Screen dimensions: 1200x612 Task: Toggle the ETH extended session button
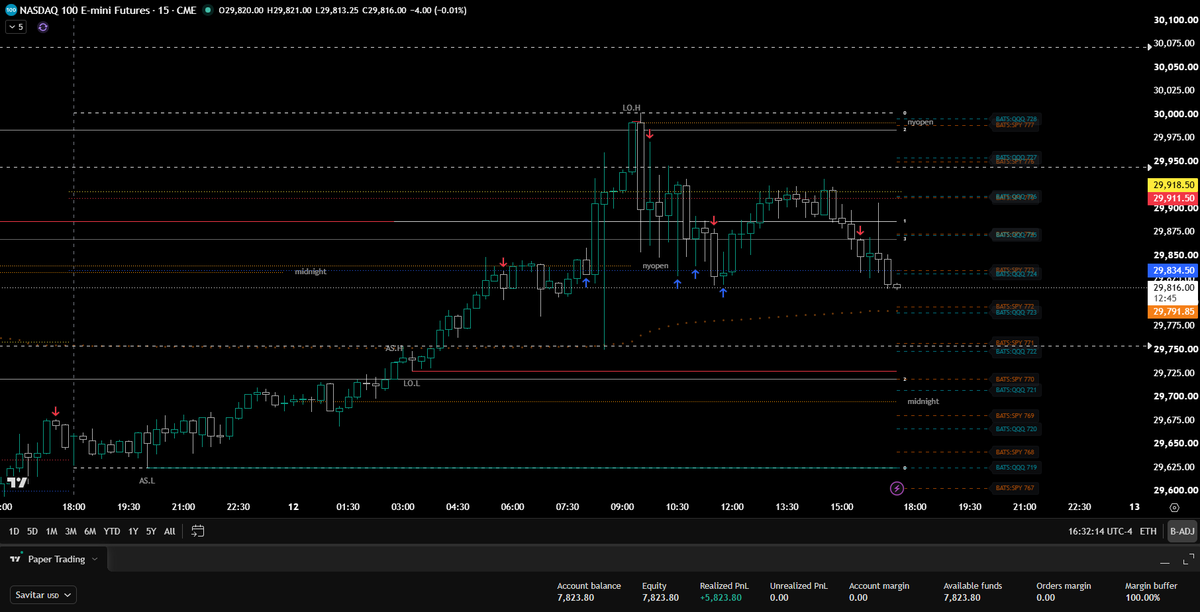pos(1148,531)
